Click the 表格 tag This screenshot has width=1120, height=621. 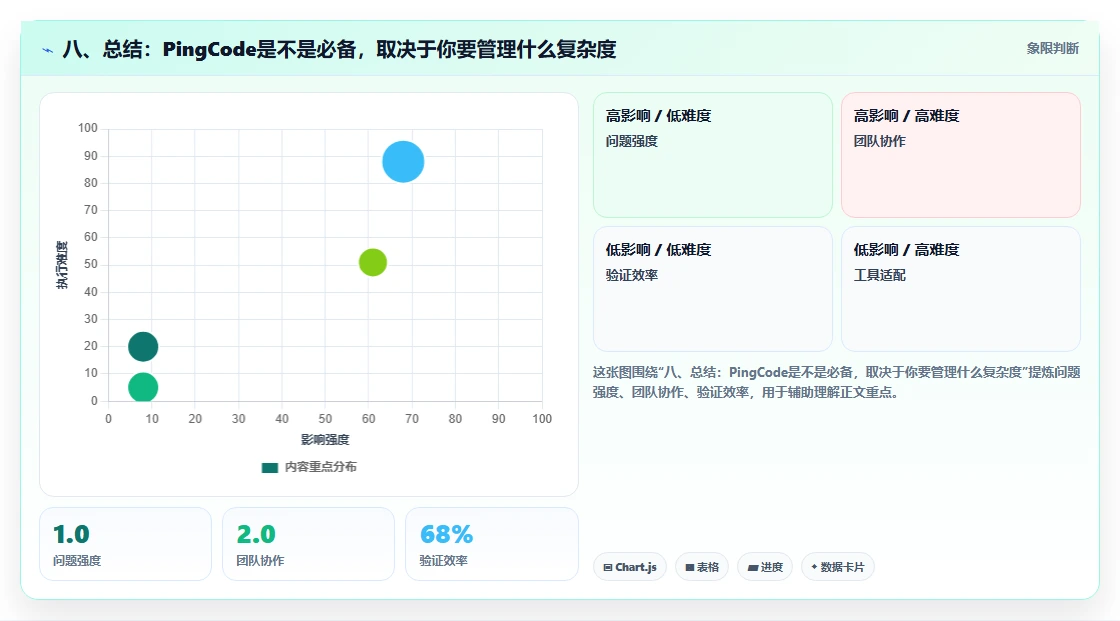701,567
